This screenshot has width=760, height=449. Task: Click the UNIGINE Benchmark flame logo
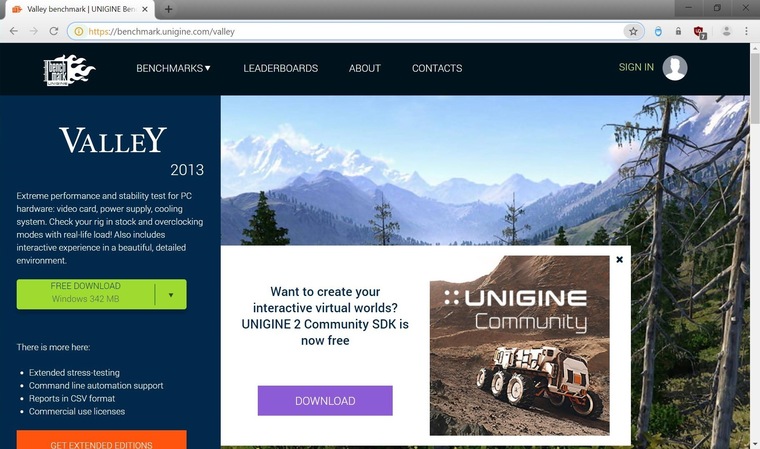(69, 70)
